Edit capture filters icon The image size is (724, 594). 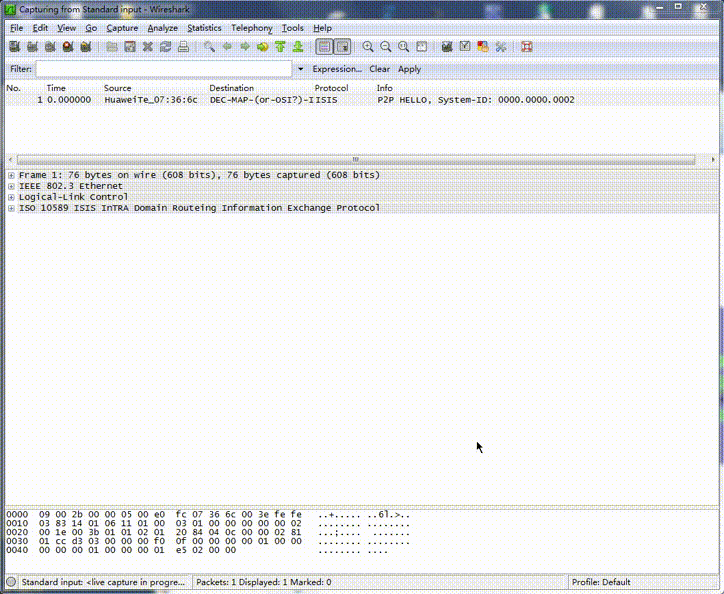pos(447,47)
